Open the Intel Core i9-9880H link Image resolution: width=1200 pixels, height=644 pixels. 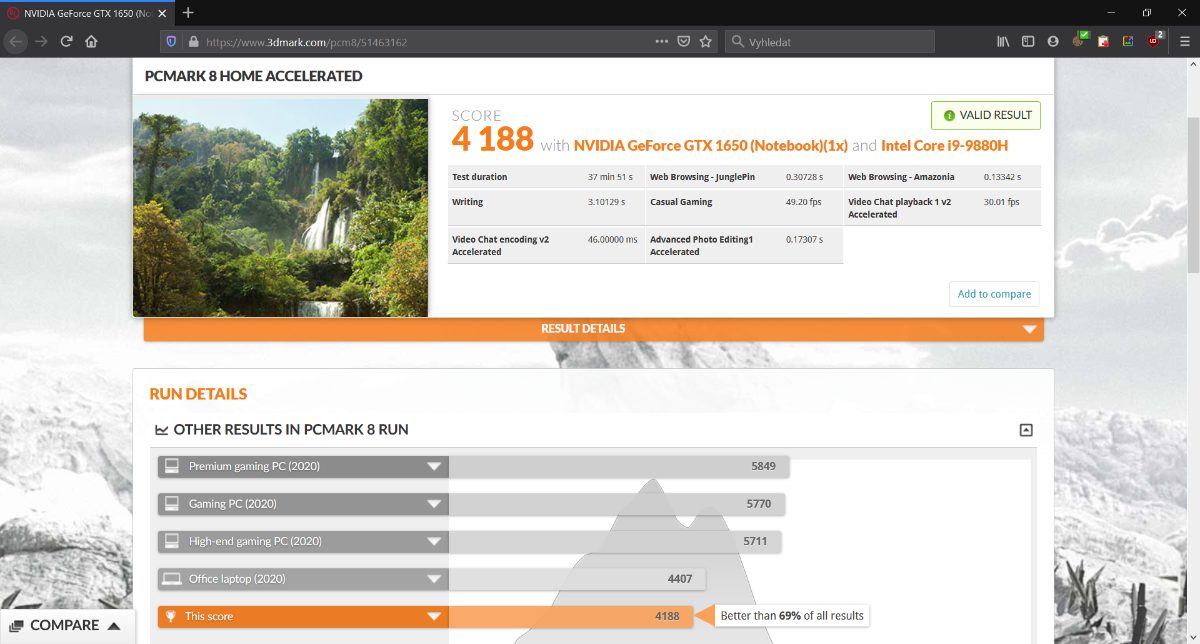tap(944, 145)
